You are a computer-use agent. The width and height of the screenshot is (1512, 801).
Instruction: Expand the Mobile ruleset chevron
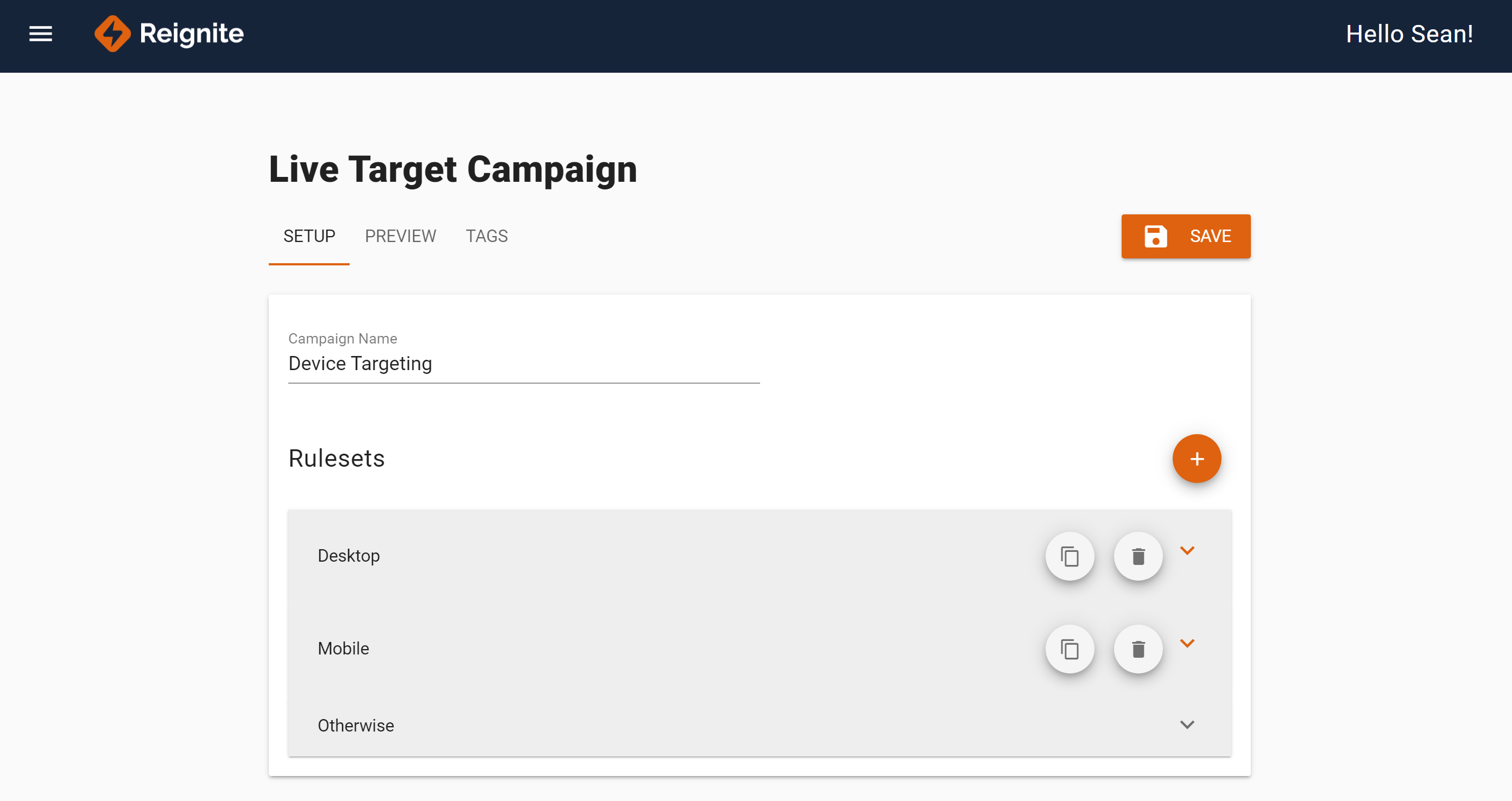(1187, 643)
